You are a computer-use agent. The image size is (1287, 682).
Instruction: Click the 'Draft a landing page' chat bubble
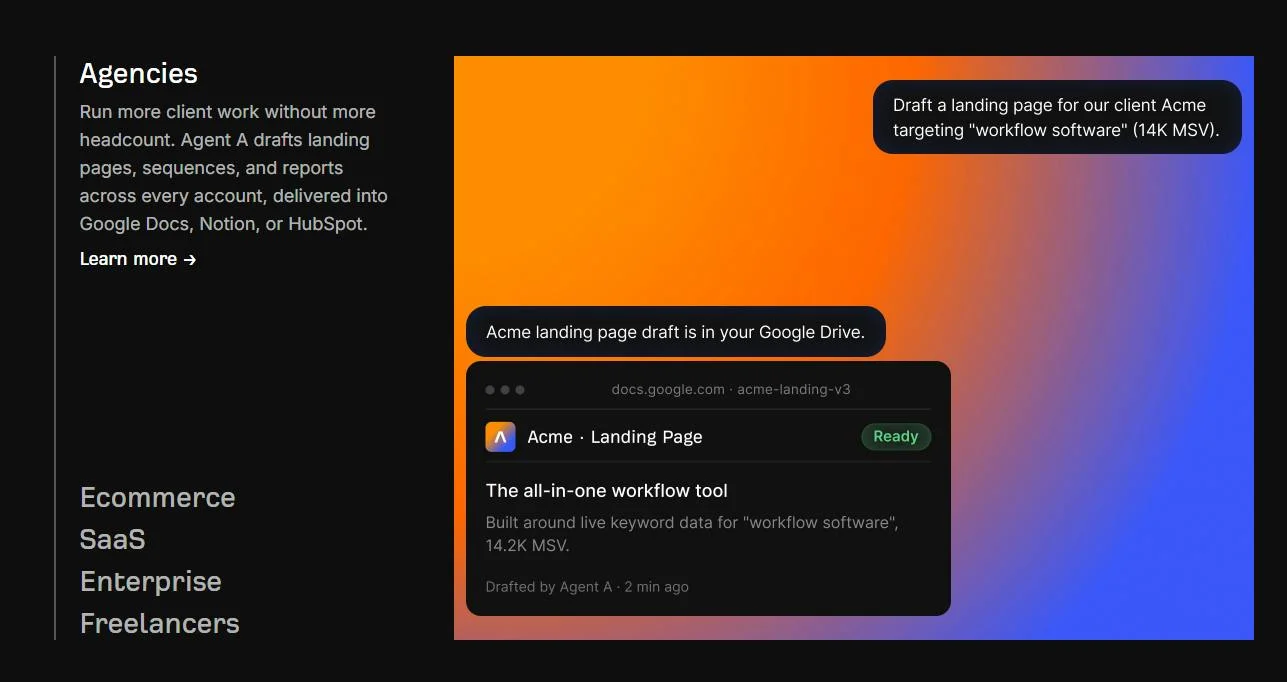coord(1057,117)
